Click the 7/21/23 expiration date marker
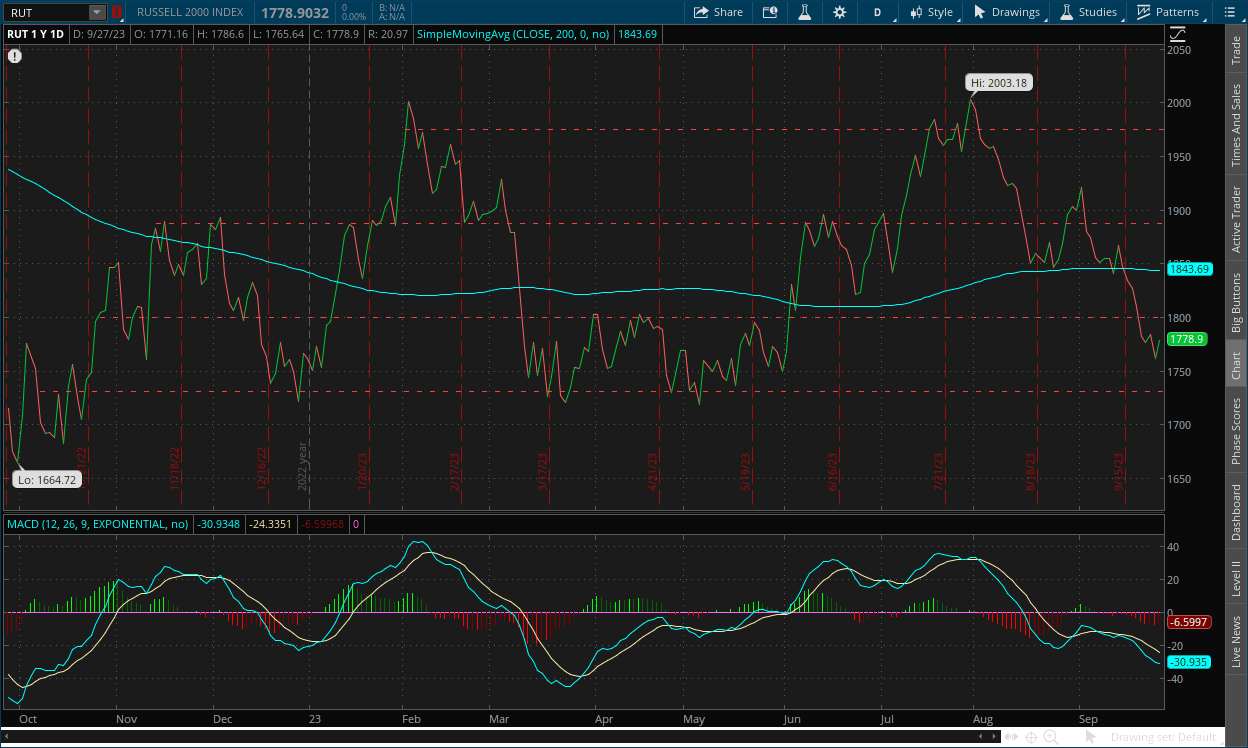The image size is (1248, 748). (939, 470)
